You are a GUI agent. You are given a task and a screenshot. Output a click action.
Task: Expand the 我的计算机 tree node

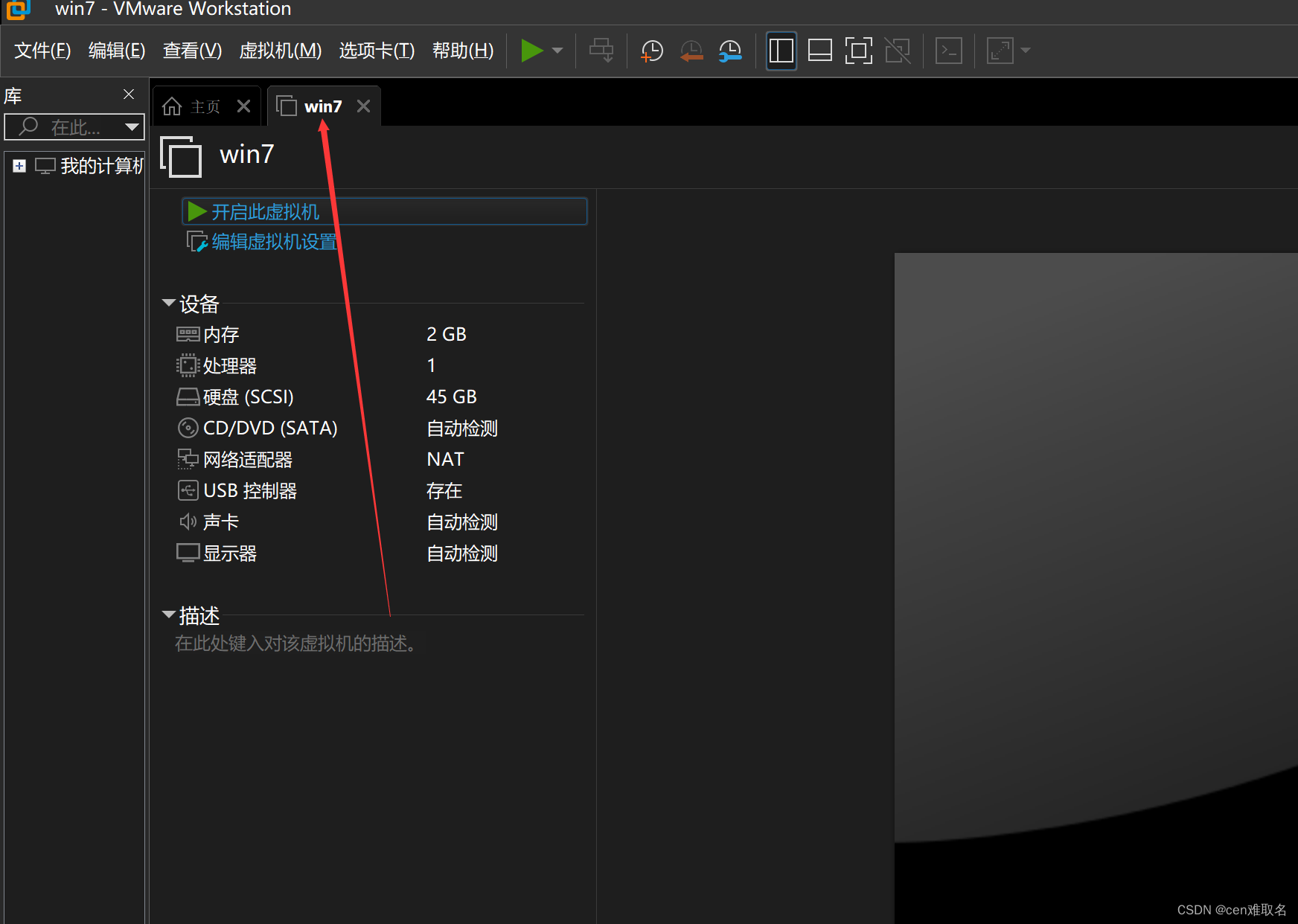[19, 166]
